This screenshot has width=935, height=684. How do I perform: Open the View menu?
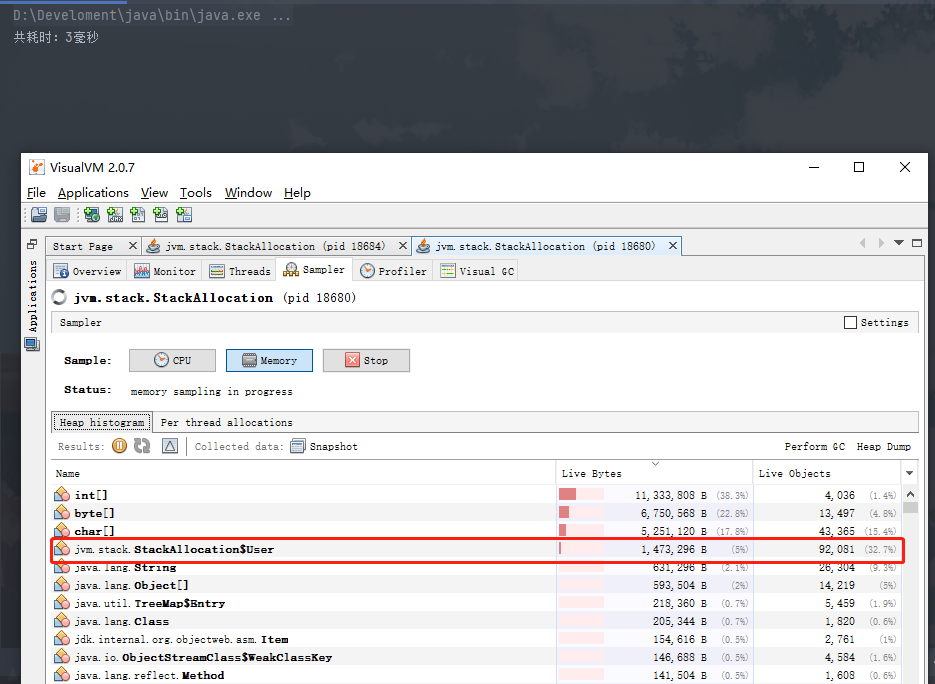tap(154, 193)
